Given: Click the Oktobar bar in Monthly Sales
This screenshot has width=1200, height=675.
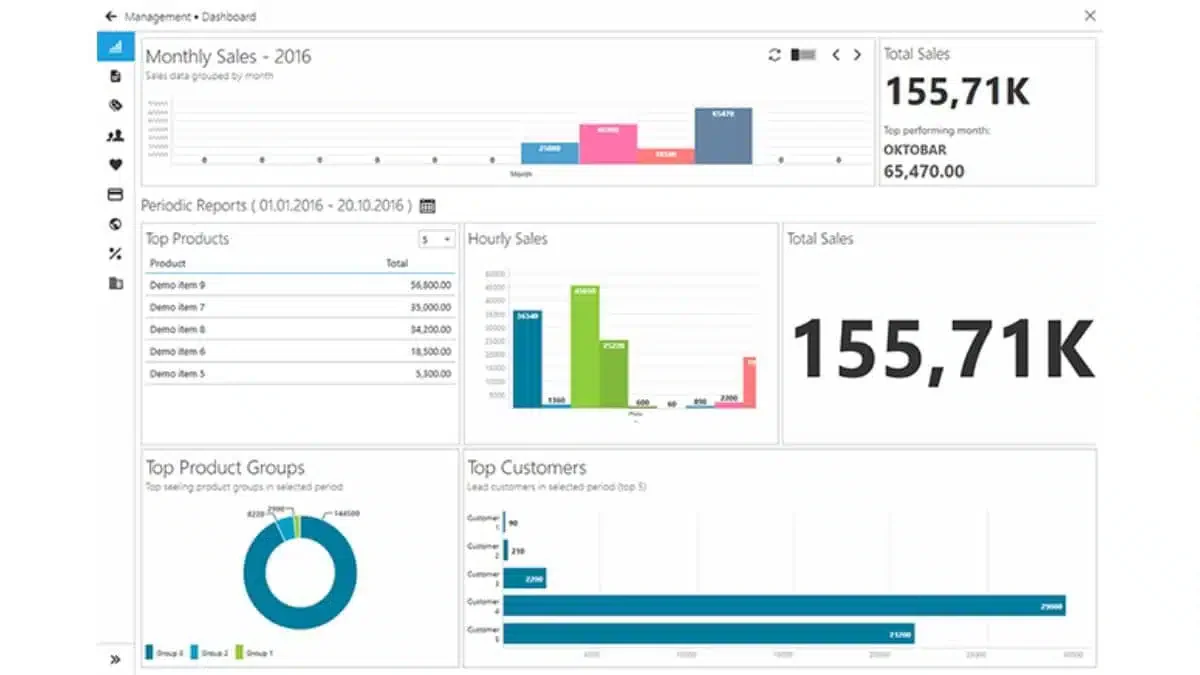Looking at the screenshot, I should 723,136.
